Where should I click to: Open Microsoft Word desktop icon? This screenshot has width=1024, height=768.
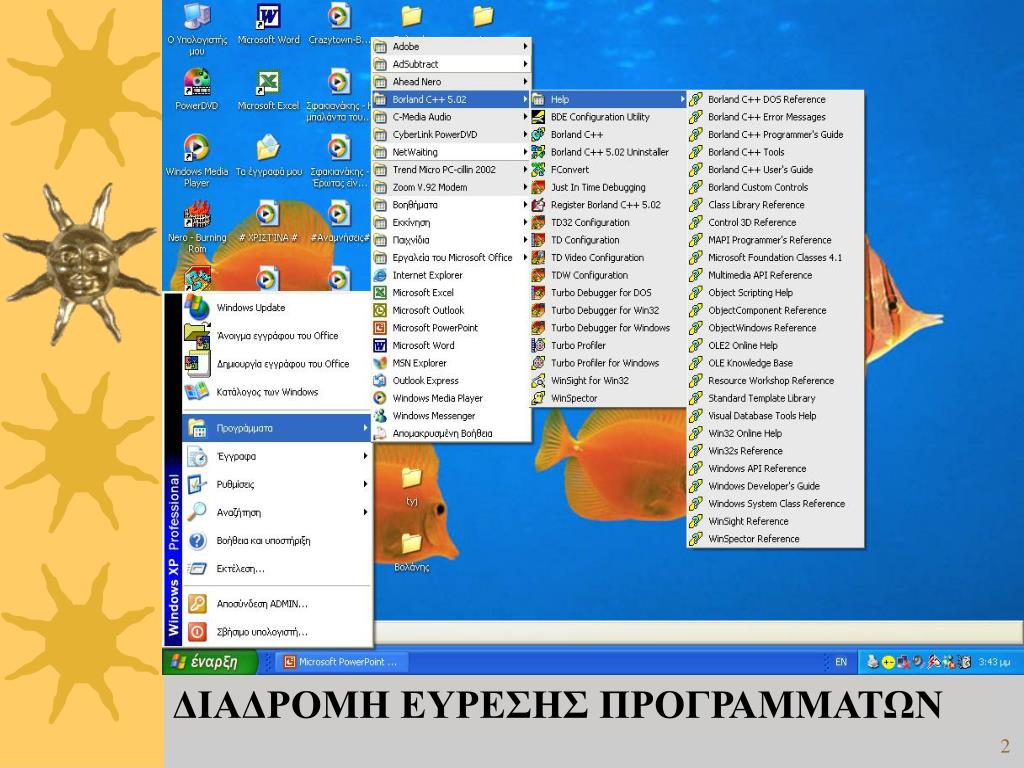(268, 24)
